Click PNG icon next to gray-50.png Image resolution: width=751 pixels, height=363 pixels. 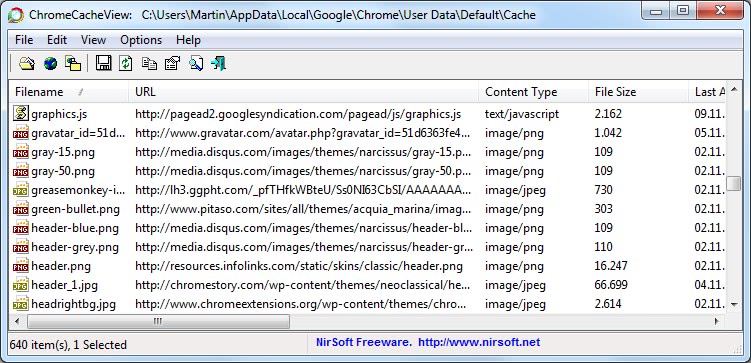[x=20, y=171]
